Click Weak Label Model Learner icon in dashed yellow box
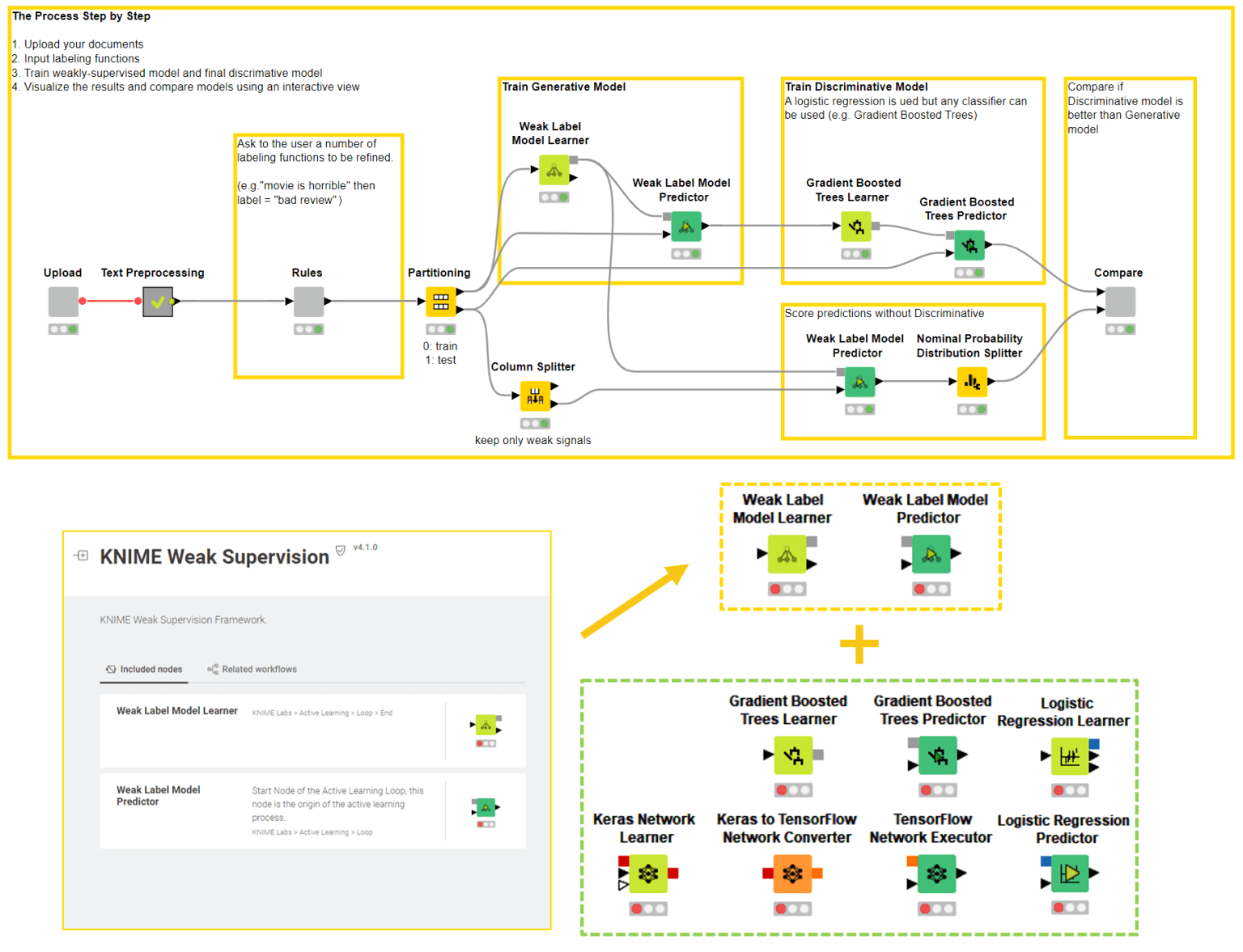Image resolution: width=1243 pixels, height=952 pixels. tap(787, 555)
